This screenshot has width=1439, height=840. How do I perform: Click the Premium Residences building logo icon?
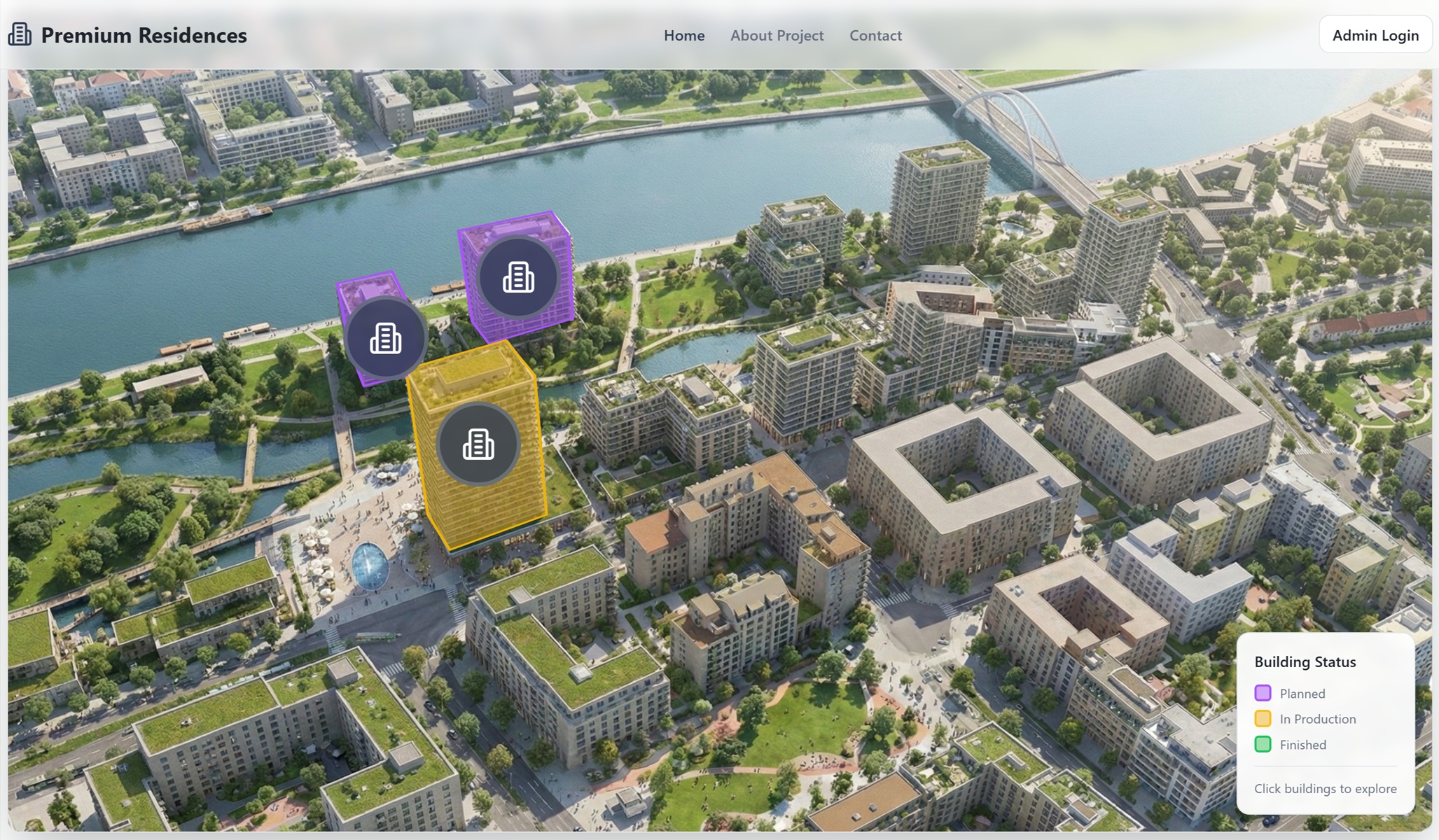[19, 34]
